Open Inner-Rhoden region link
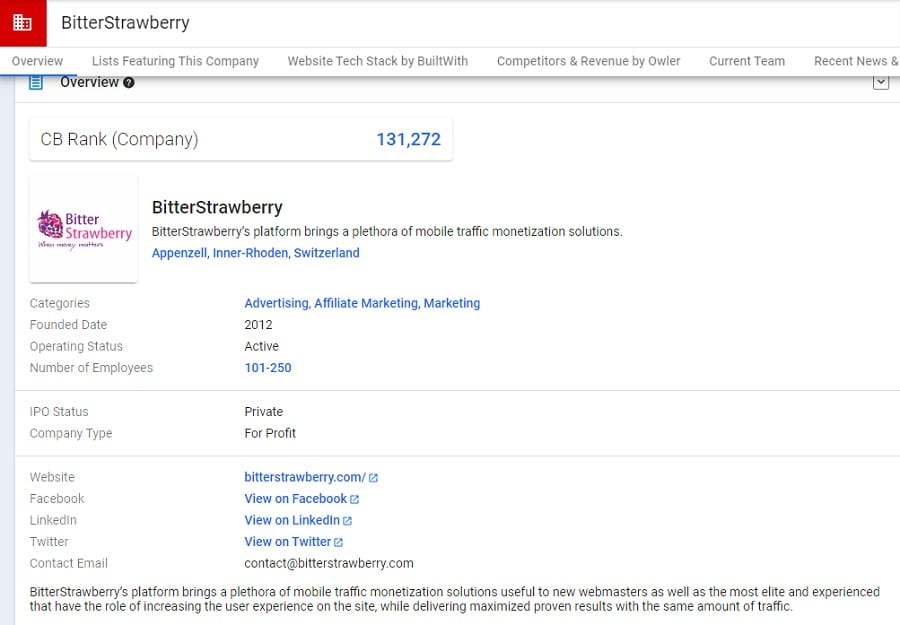 tap(250, 253)
